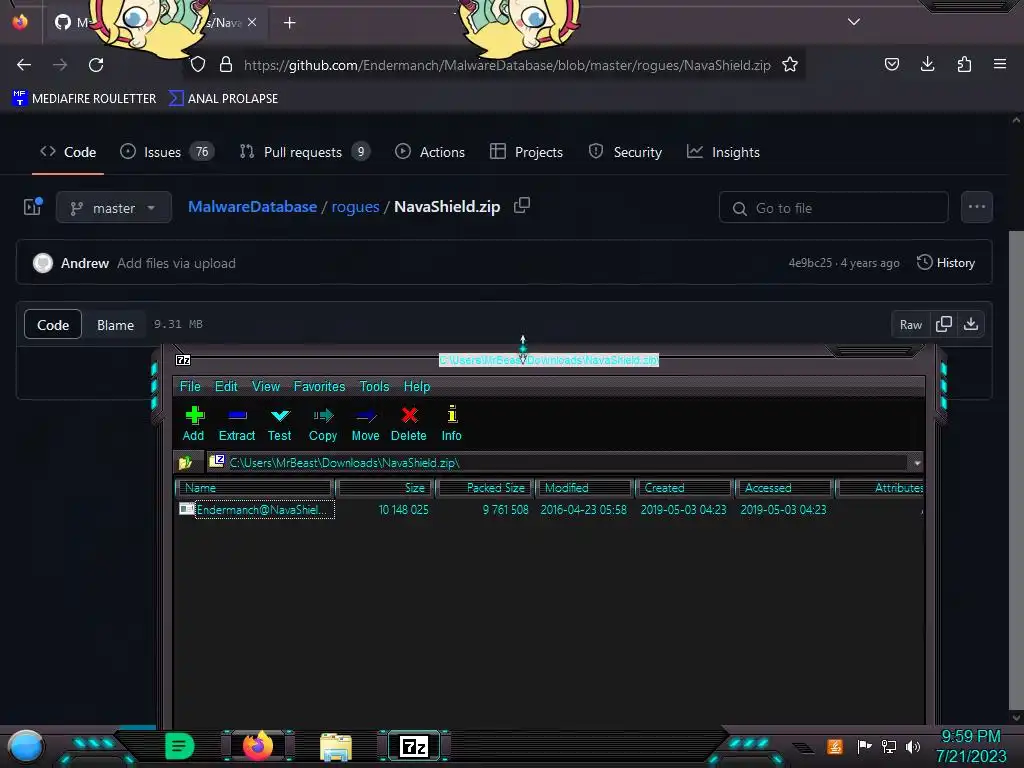Click the Move toolbar icon in 7-Zip
The width and height of the screenshot is (1024, 768).
coord(366,415)
